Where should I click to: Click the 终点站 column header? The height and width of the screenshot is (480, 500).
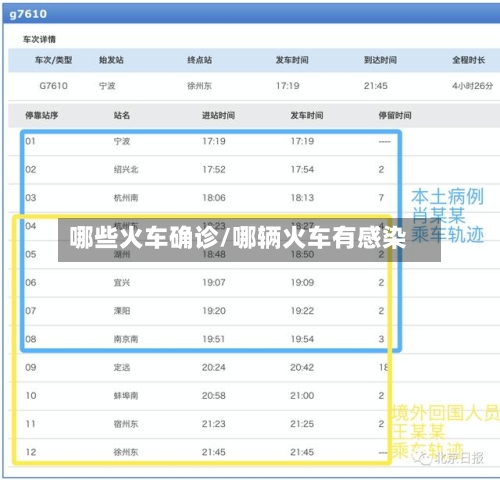coord(200,60)
